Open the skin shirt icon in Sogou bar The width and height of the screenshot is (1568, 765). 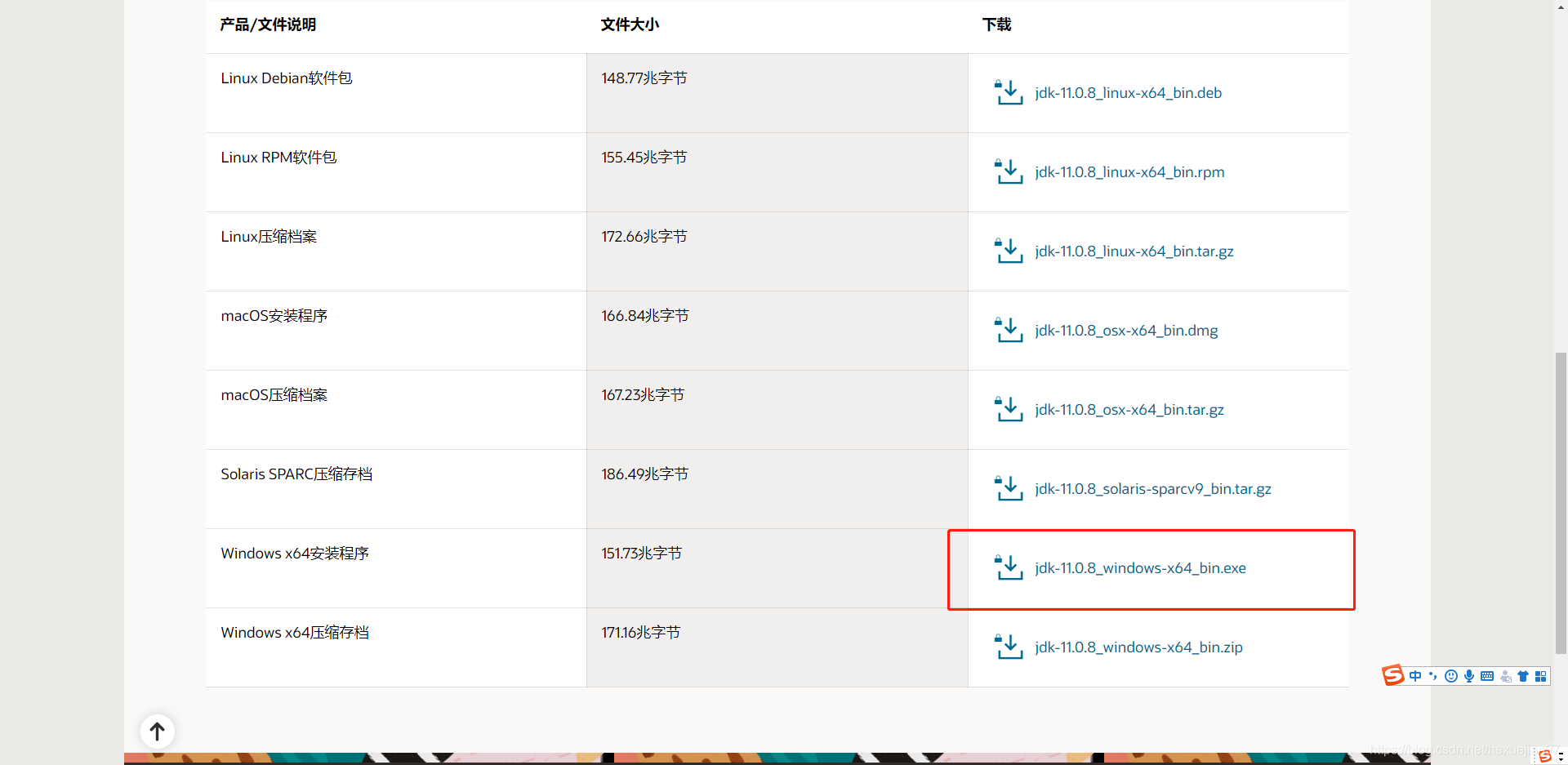click(x=1523, y=676)
